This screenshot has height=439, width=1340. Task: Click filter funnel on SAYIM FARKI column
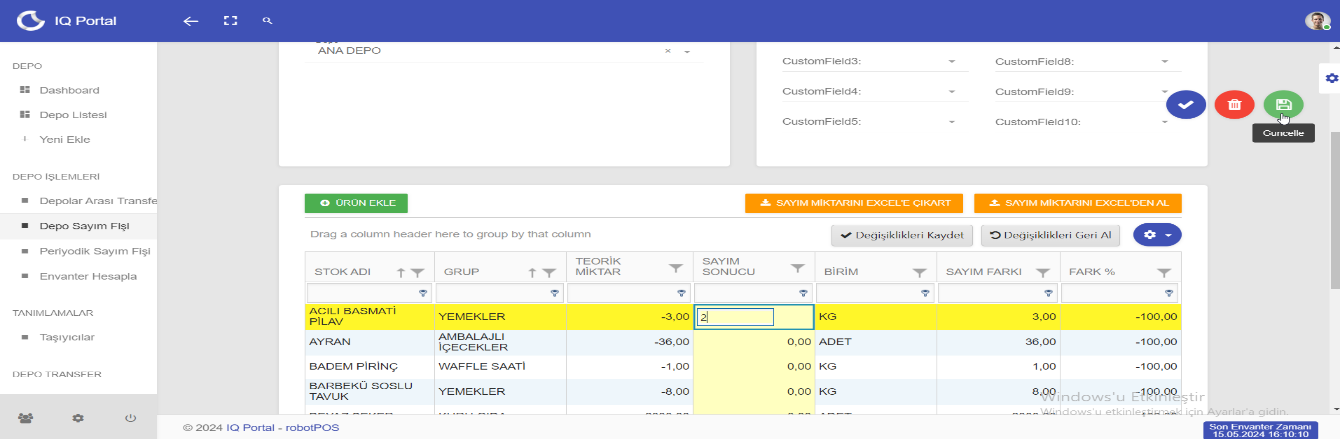click(x=1043, y=272)
